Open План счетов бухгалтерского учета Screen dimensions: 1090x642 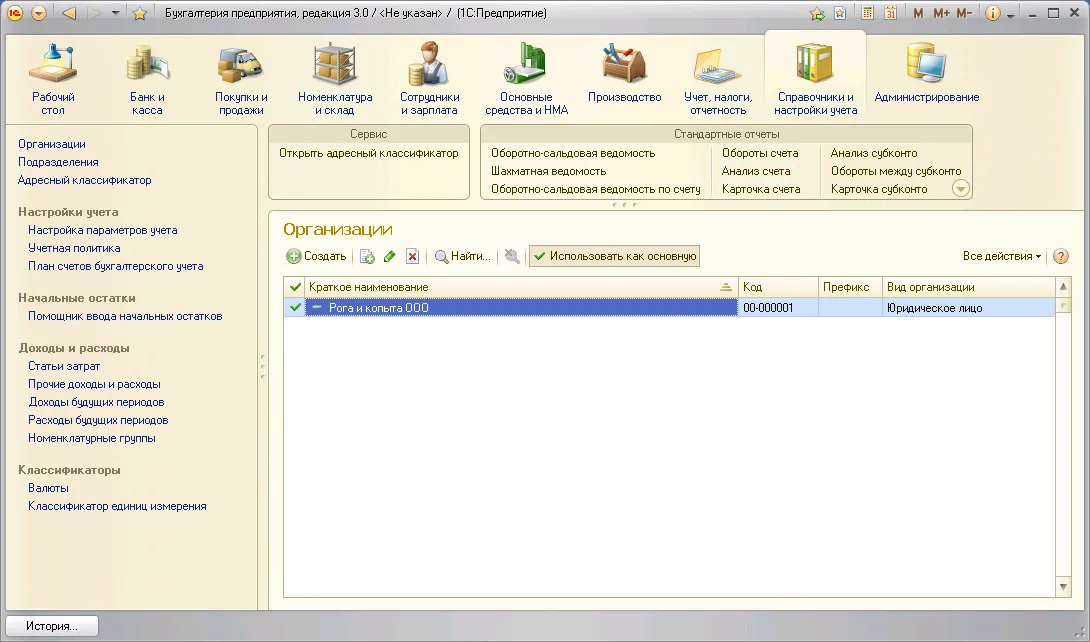[116, 266]
